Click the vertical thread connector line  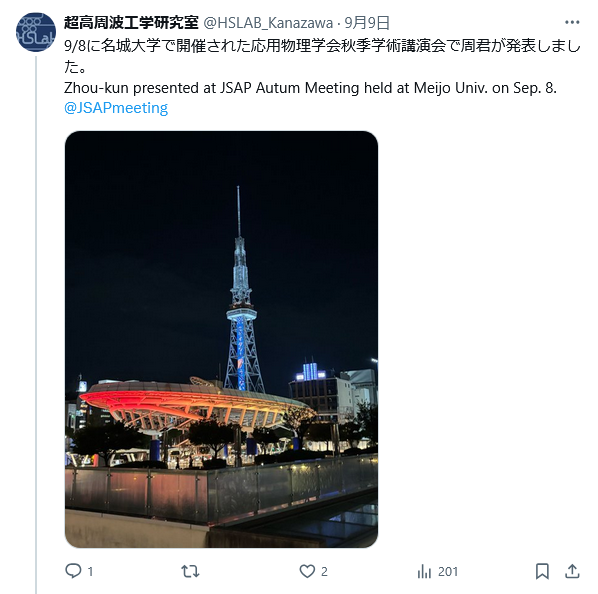36,324
